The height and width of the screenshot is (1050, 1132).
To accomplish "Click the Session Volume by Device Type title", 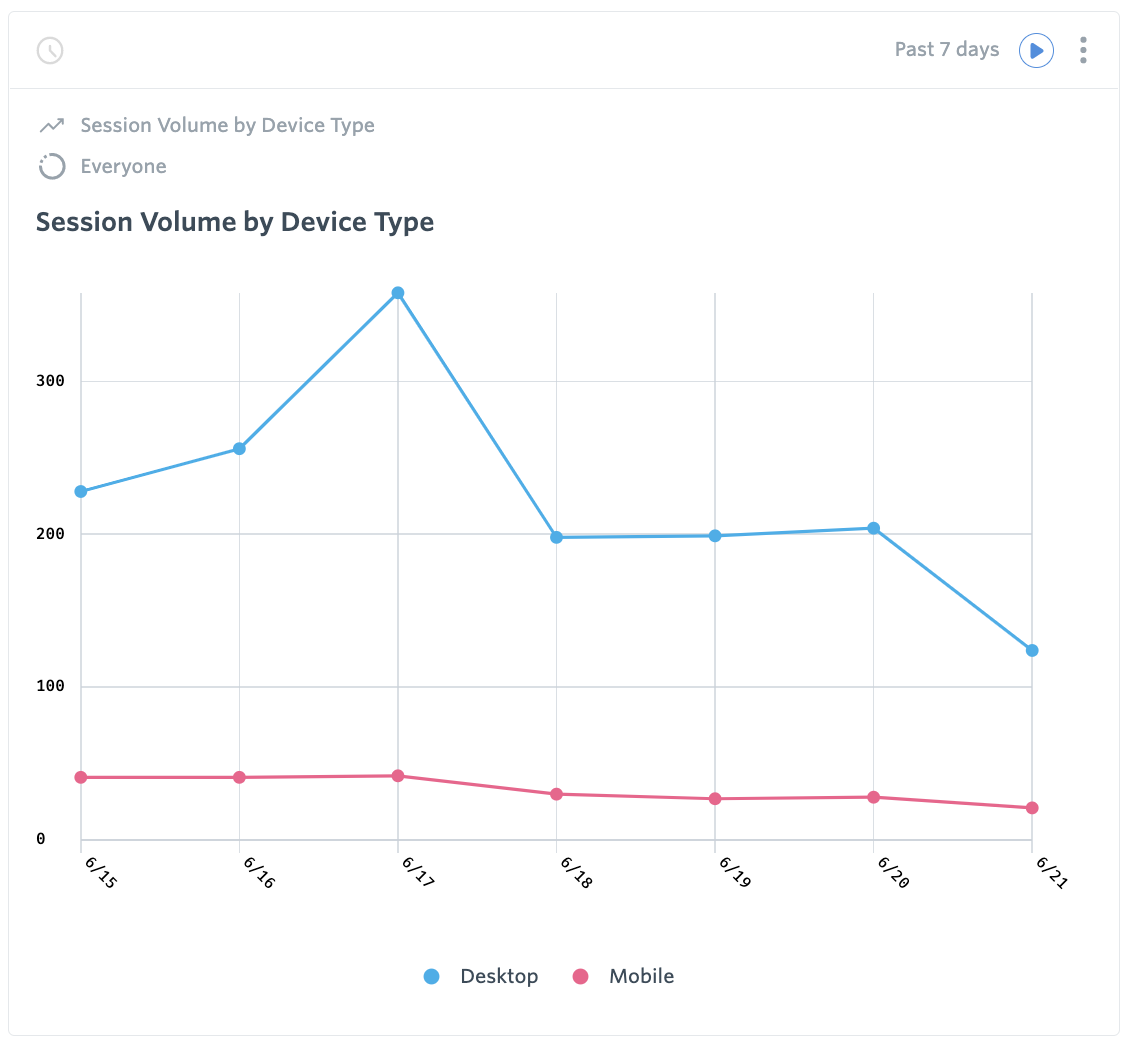I will pyautogui.click(x=234, y=221).
